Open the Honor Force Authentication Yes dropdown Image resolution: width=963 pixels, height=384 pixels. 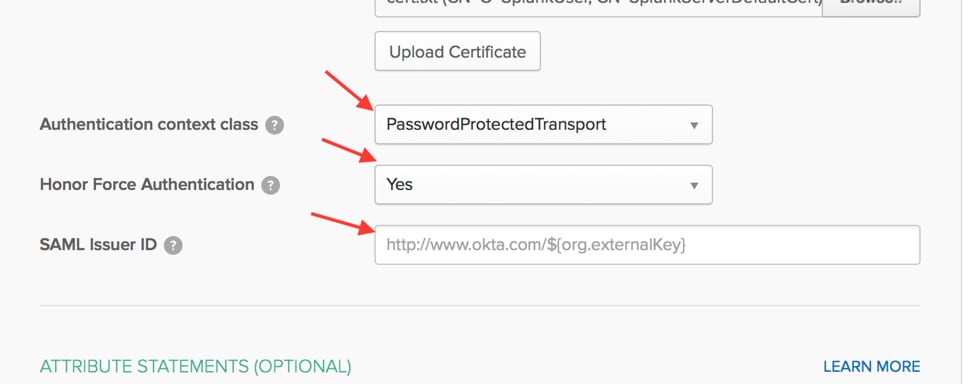point(544,184)
